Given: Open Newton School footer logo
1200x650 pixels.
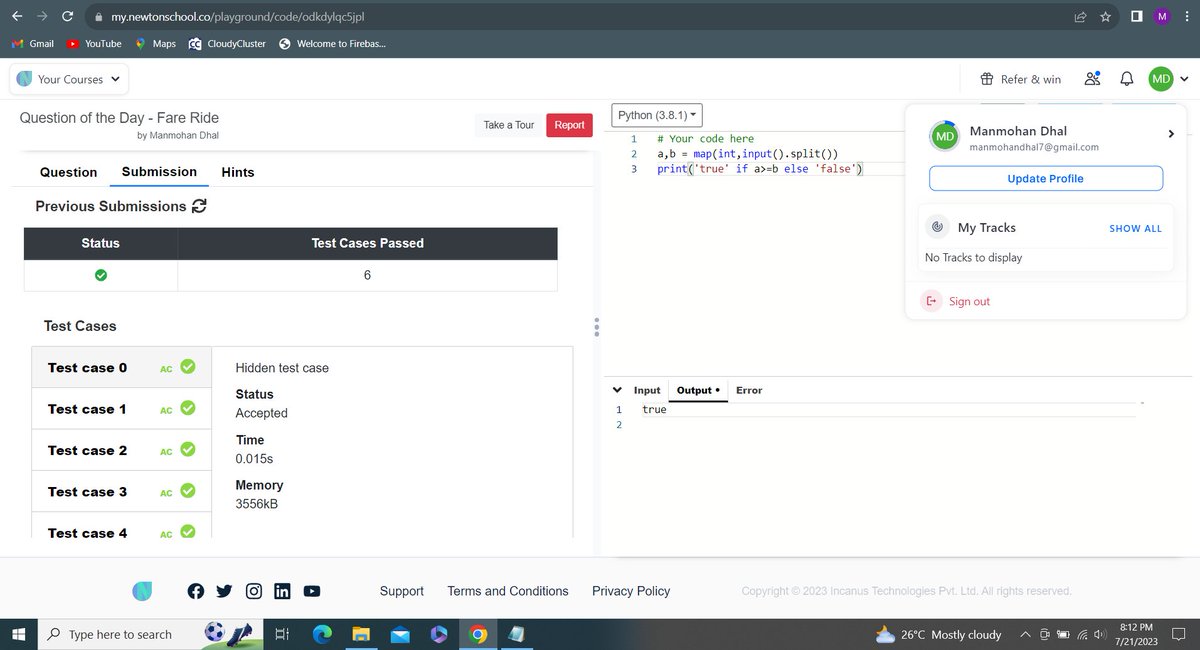Looking at the screenshot, I should [142, 591].
